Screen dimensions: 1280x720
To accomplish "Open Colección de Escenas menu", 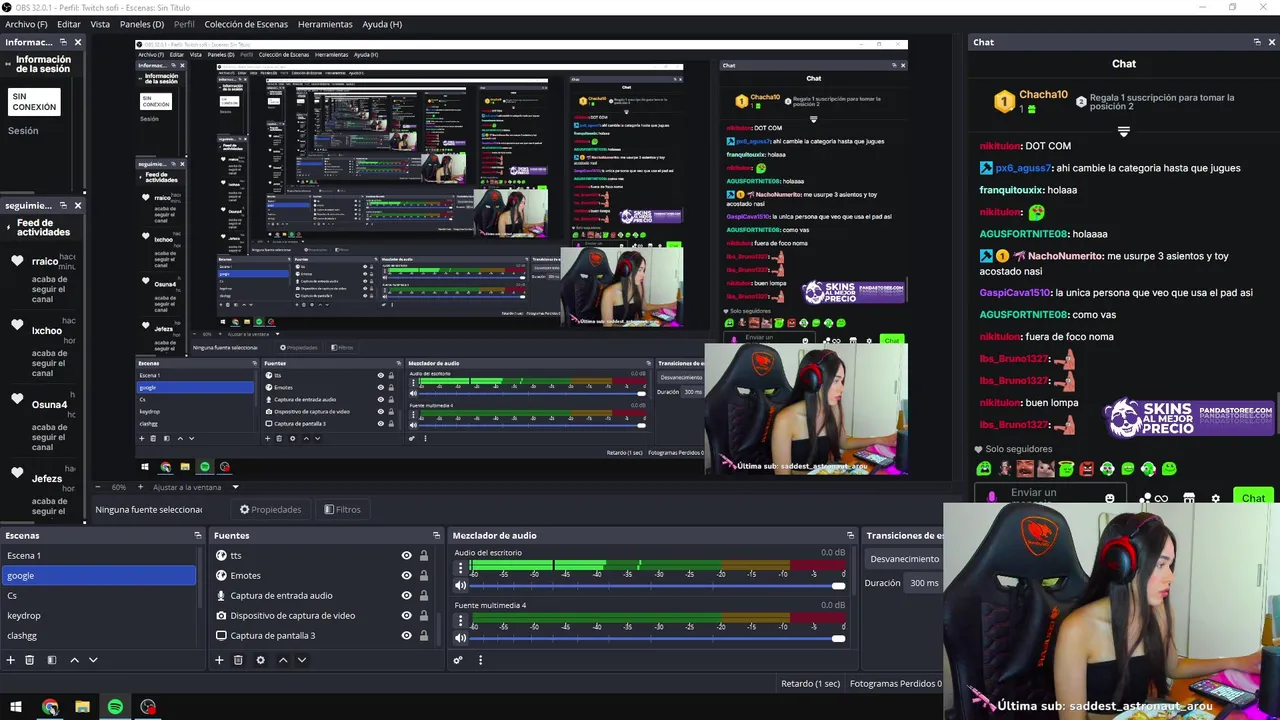I will tap(246, 24).
